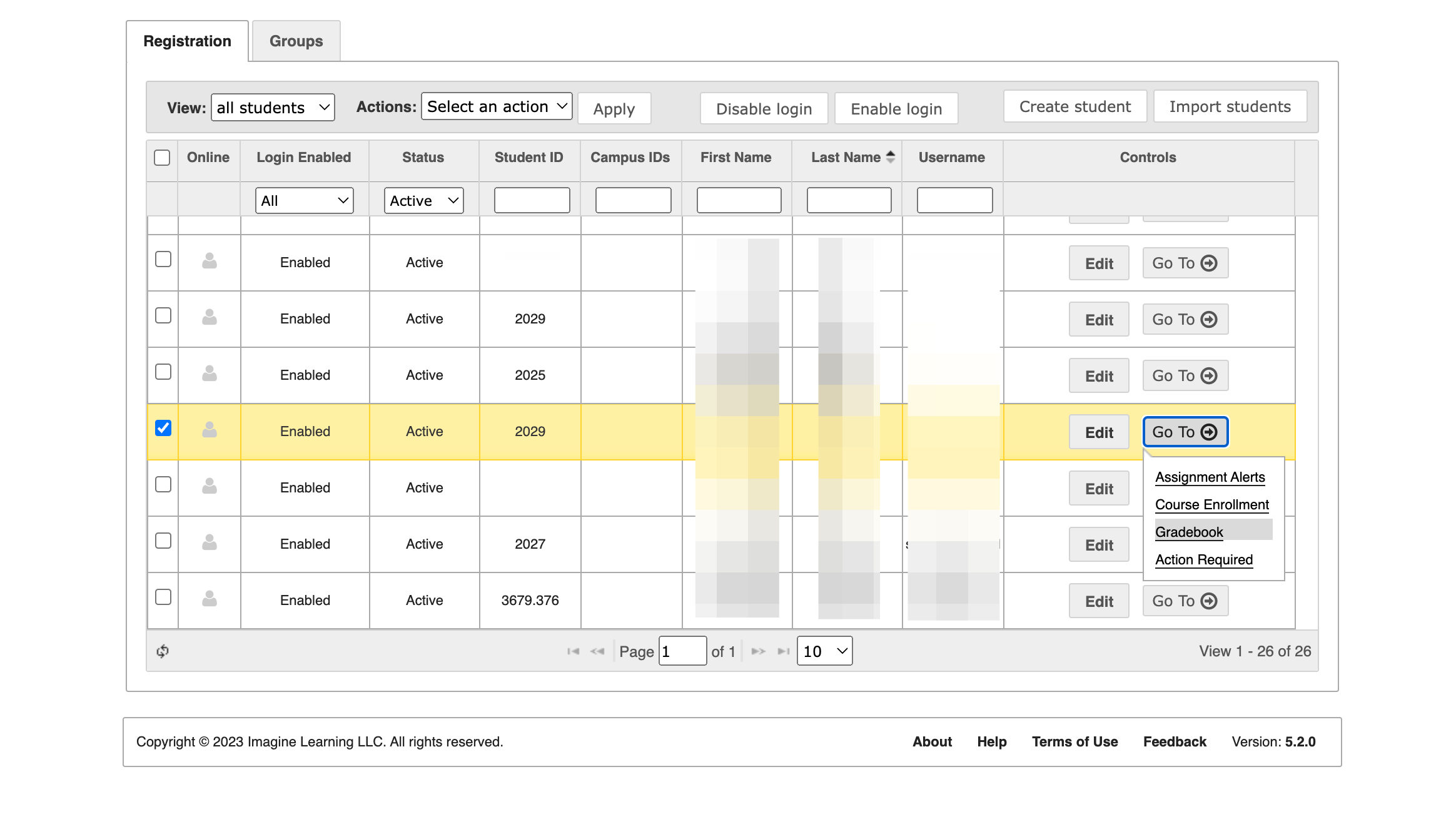1456x819 pixels.
Task: Click the Last Name sort arrows
Action: [891, 157]
